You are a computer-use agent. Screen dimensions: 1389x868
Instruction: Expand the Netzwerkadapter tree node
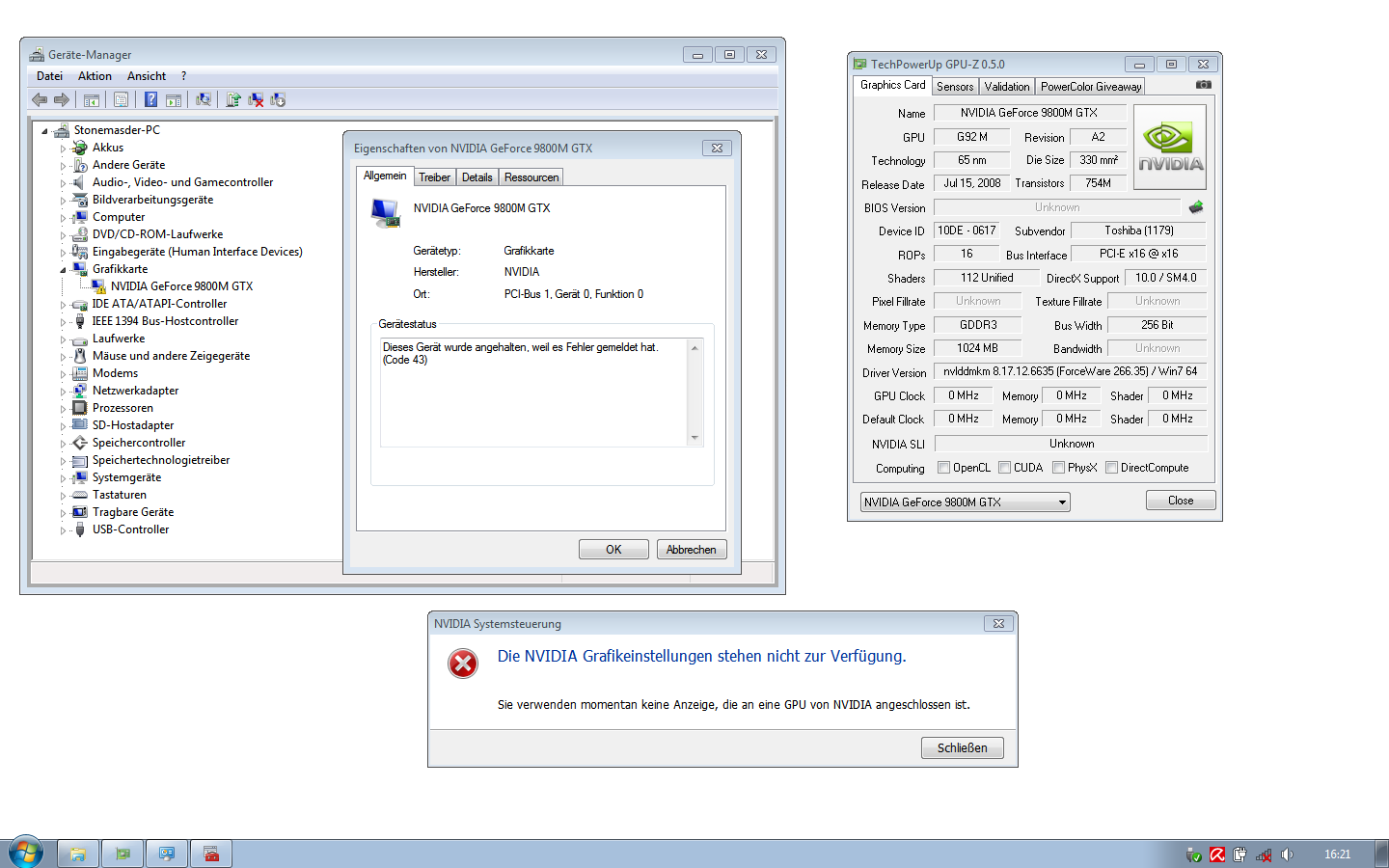tap(64, 392)
